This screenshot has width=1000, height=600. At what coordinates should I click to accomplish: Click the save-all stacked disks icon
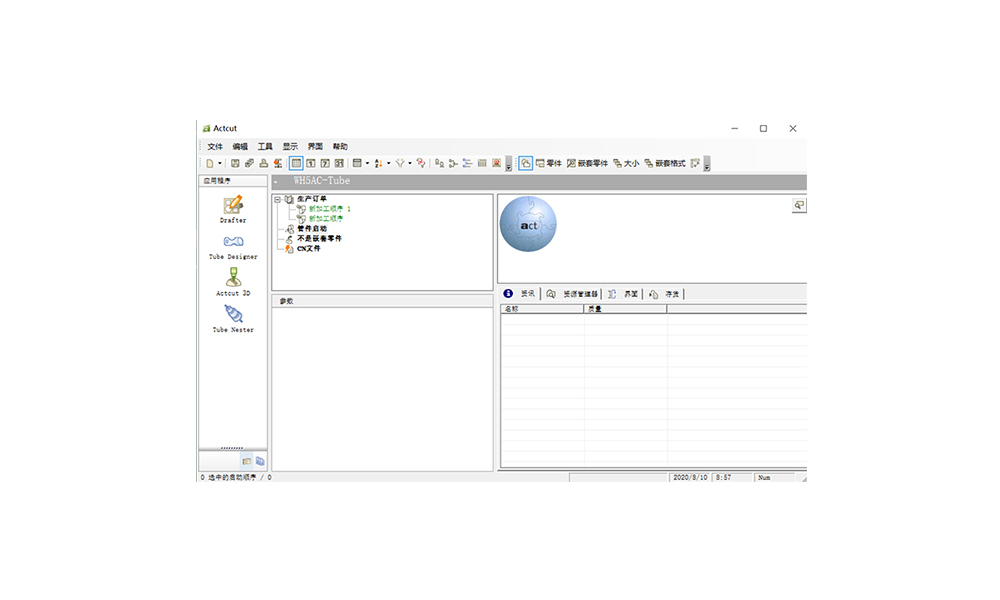pyautogui.click(x=249, y=163)
